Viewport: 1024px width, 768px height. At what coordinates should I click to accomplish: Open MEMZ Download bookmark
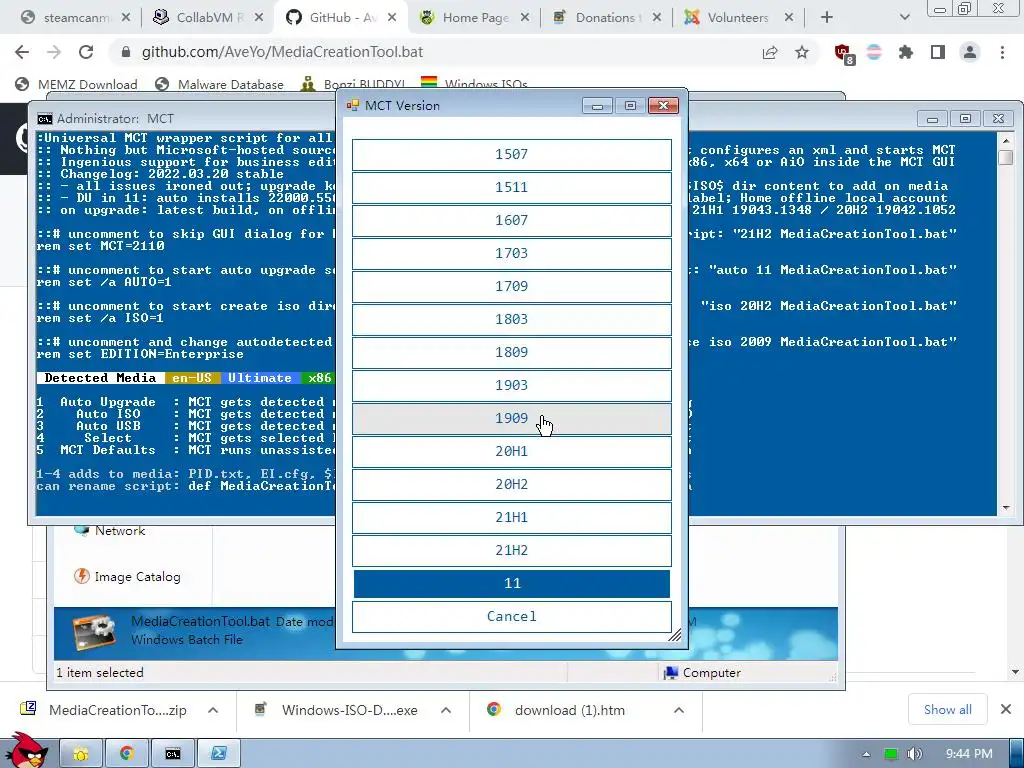point(76,84)
